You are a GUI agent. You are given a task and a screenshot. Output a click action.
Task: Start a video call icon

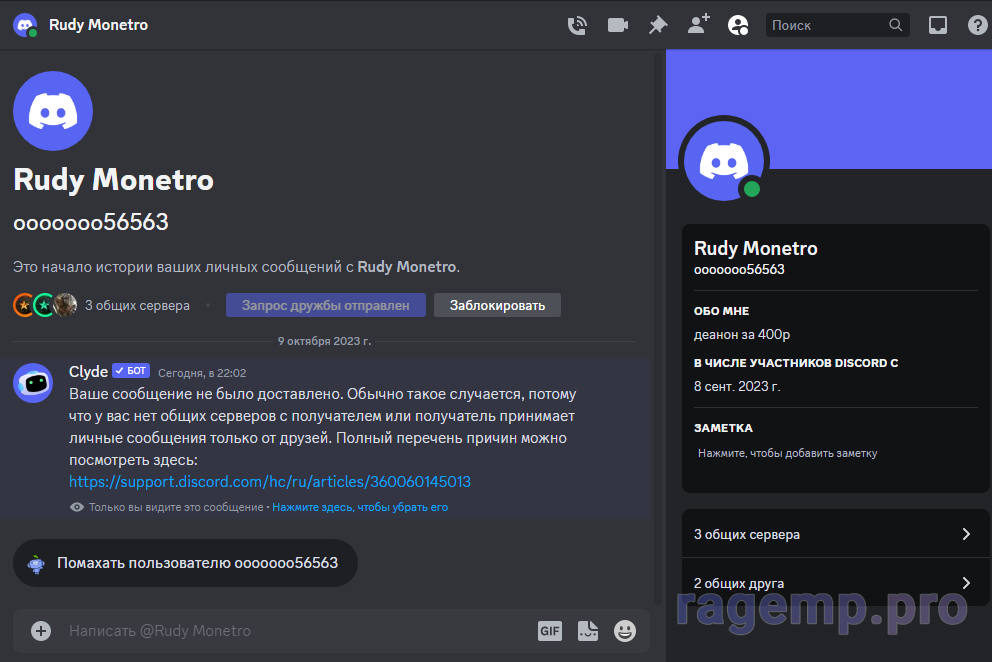(x=617, y=25)
